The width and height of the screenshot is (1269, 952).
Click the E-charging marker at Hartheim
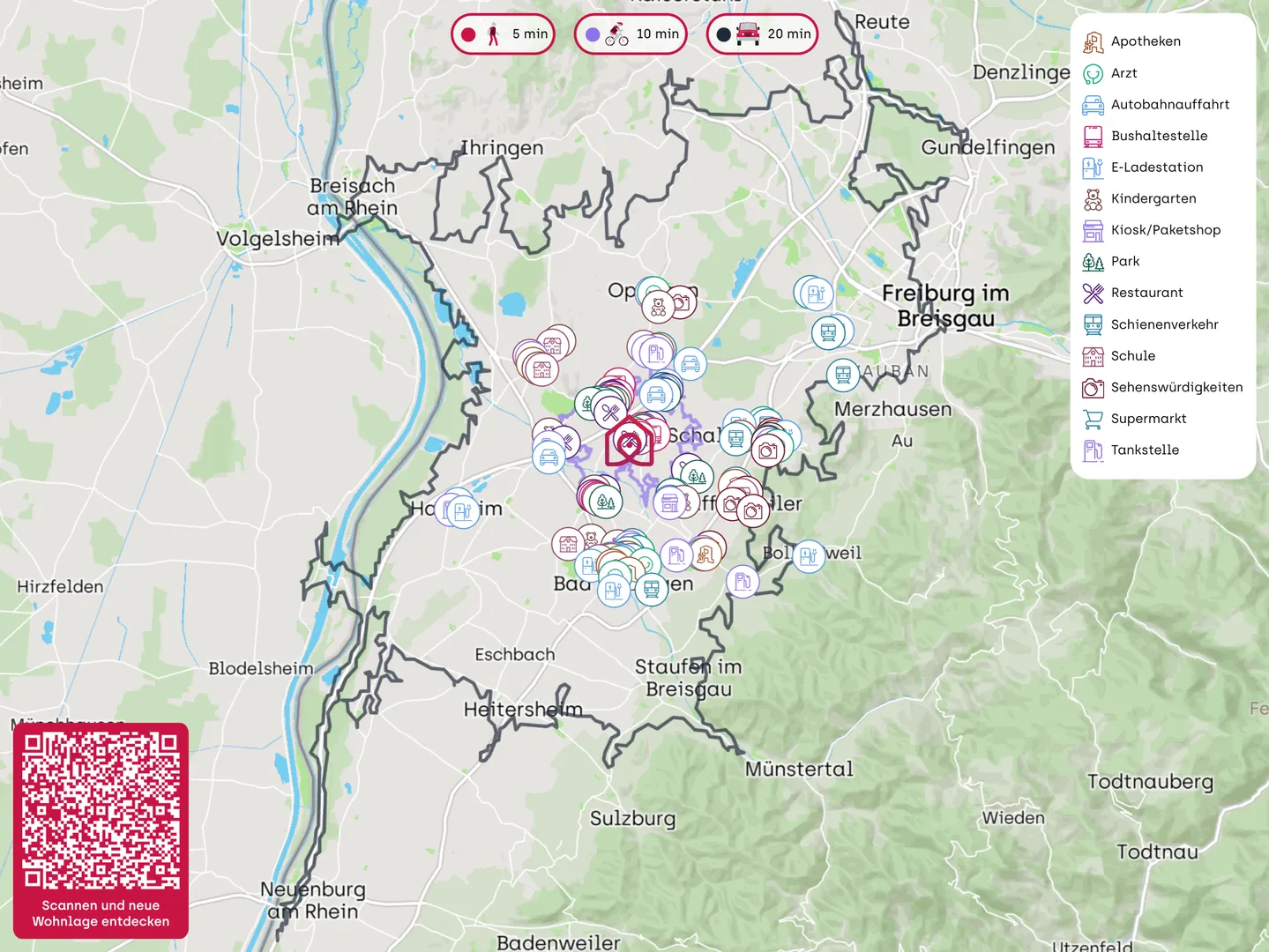462,510
